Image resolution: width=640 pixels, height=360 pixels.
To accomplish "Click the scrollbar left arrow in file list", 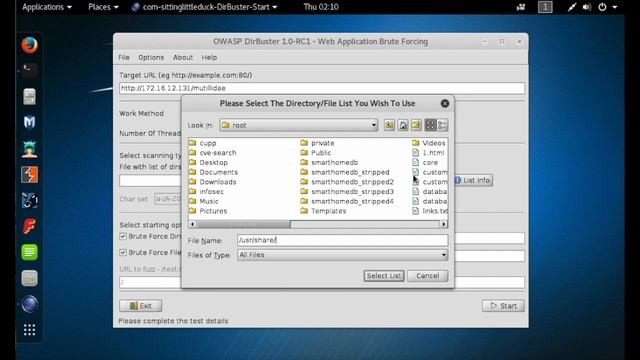I will point(192,224).
